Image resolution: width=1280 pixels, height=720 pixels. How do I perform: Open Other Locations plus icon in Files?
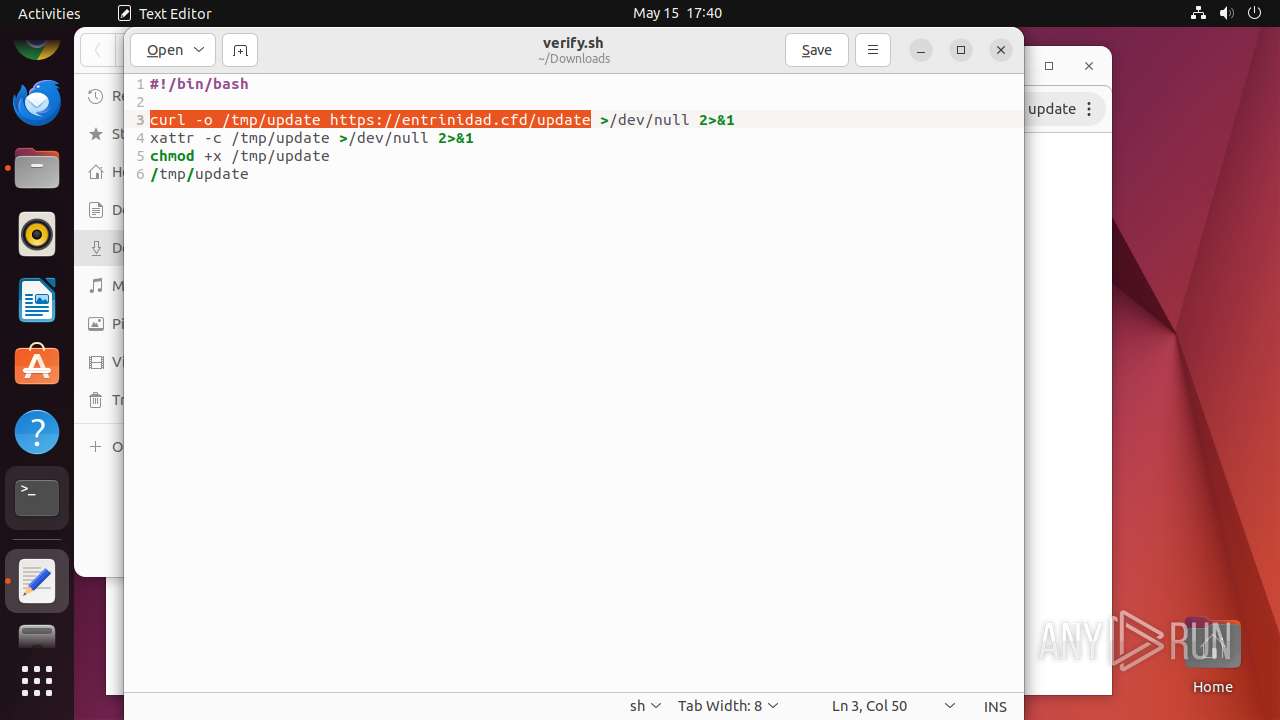[x=95, y=447]
